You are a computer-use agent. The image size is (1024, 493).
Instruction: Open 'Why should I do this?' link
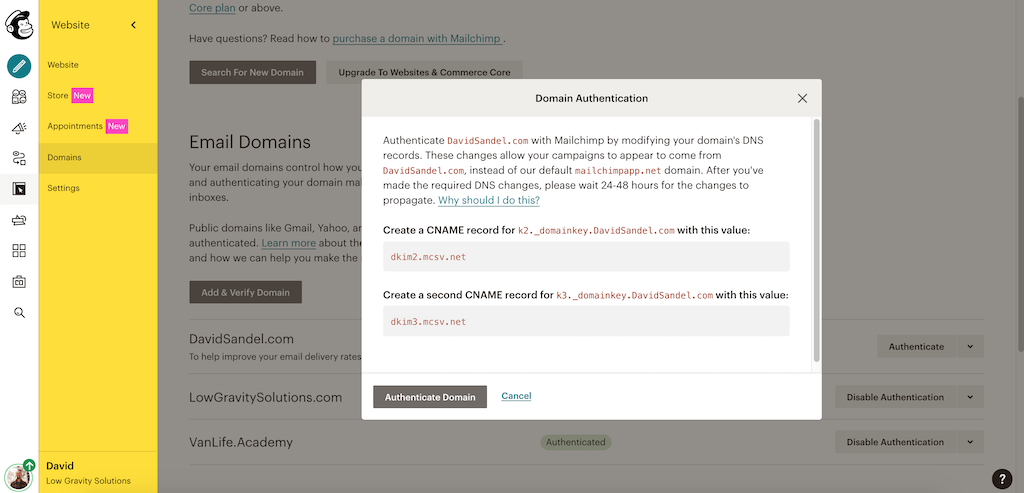(x=488, y=200)
